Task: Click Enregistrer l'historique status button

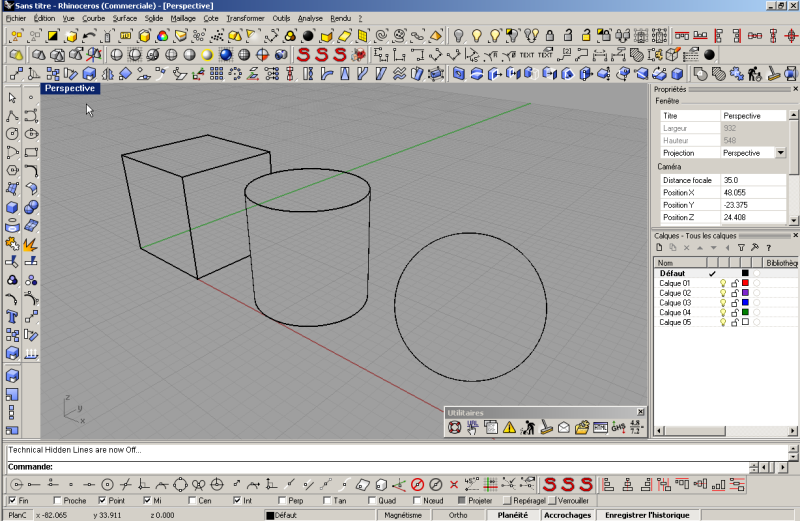Action: click(647, 515)
